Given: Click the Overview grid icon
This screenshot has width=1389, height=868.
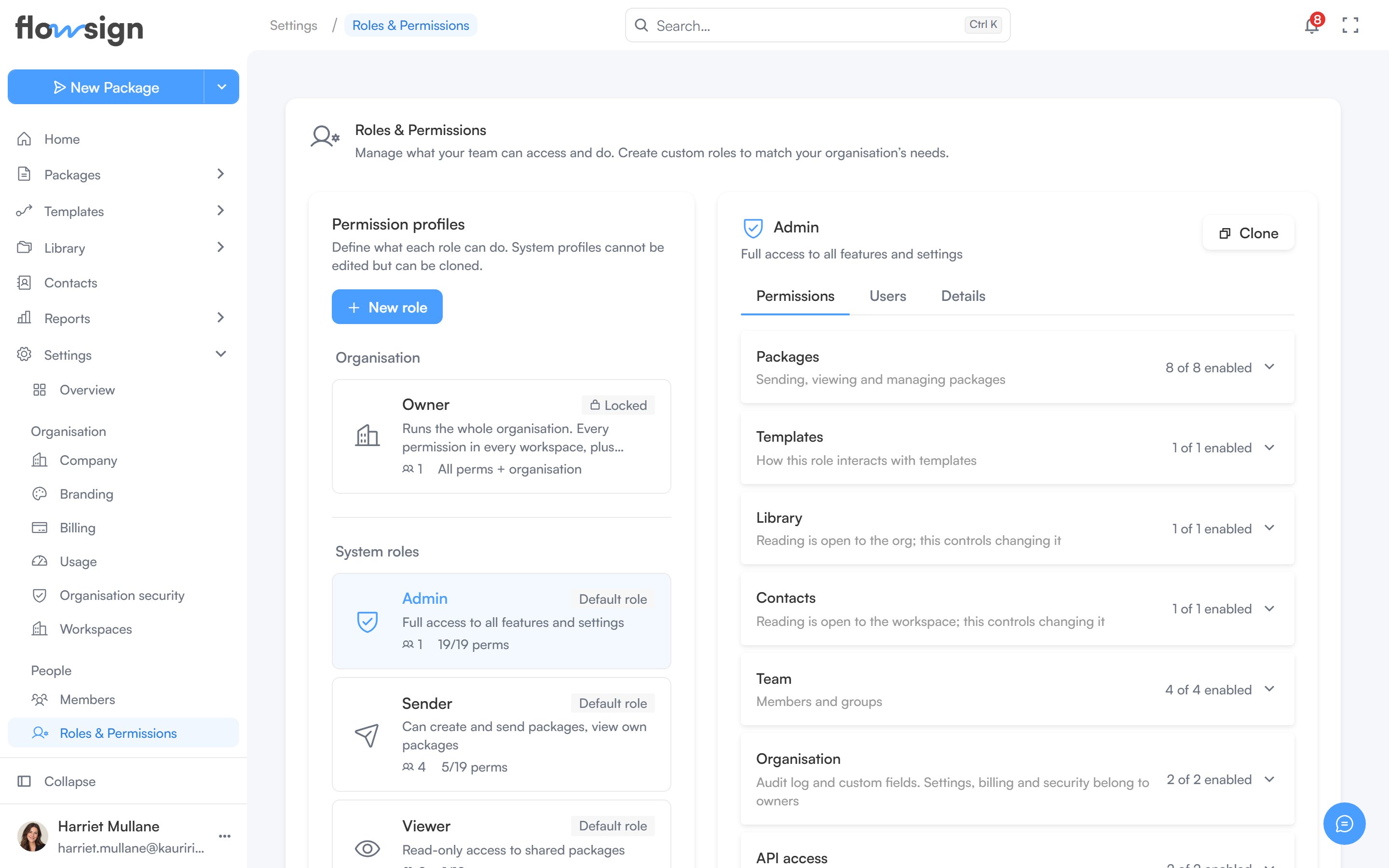Looking at the screenshot, I should (x=40, y=390).
